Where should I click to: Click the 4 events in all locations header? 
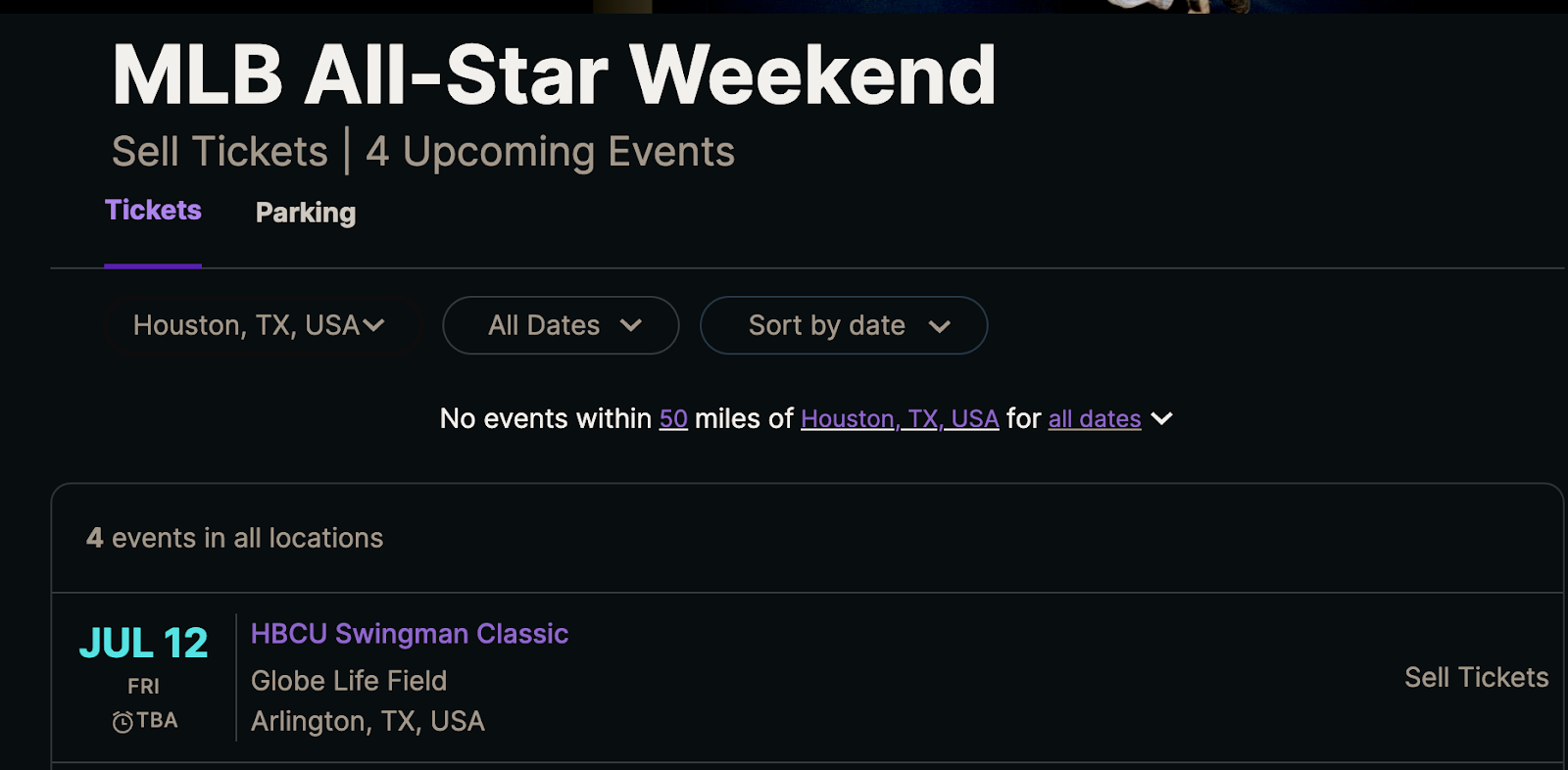(x=233, y=538)
